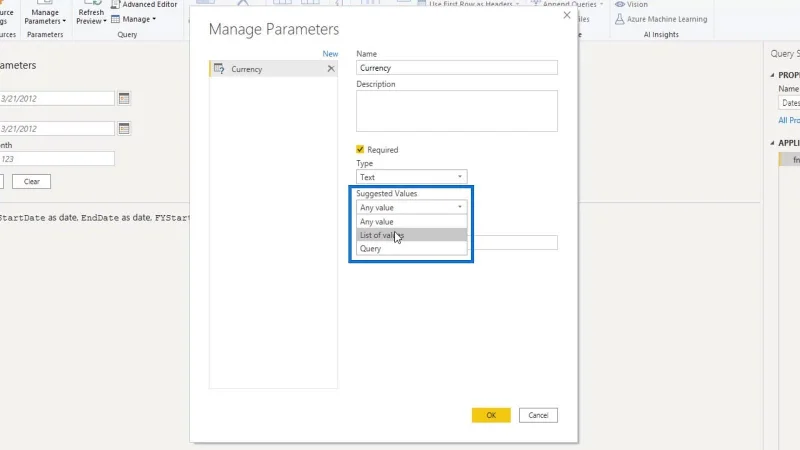Focus the Description text area
Screen dimensions: 800x450
457,111
